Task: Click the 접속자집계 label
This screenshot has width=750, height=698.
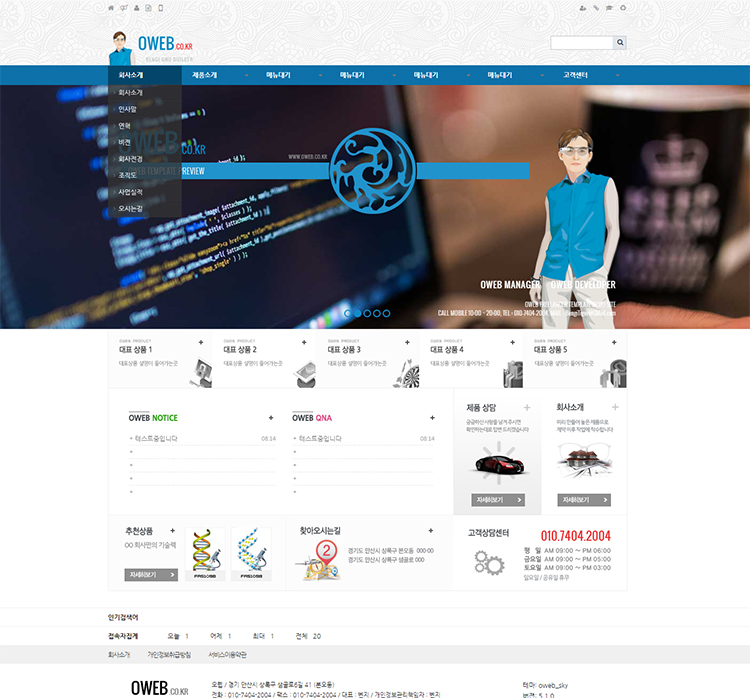Action: point(123,636)
